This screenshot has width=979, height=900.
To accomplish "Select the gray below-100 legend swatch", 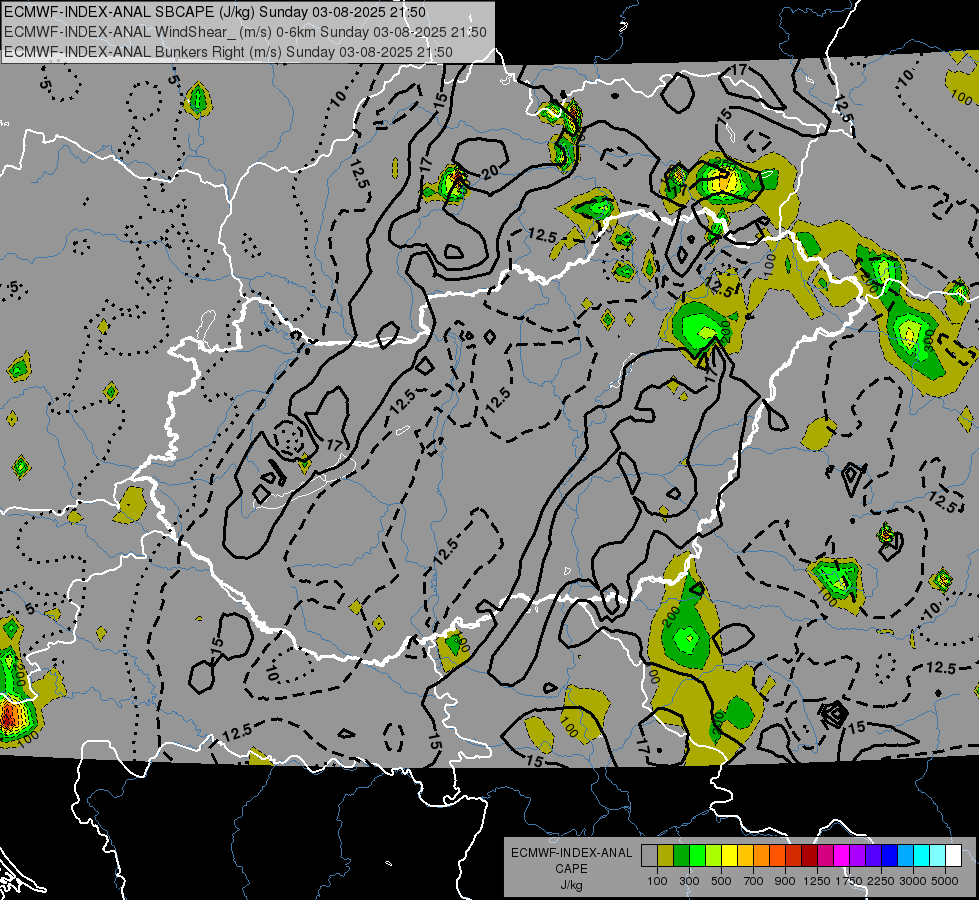I will [649, 856].
